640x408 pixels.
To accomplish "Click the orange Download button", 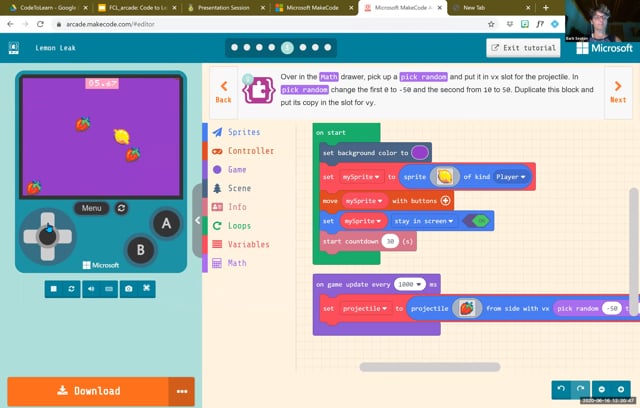I will 88,391.
